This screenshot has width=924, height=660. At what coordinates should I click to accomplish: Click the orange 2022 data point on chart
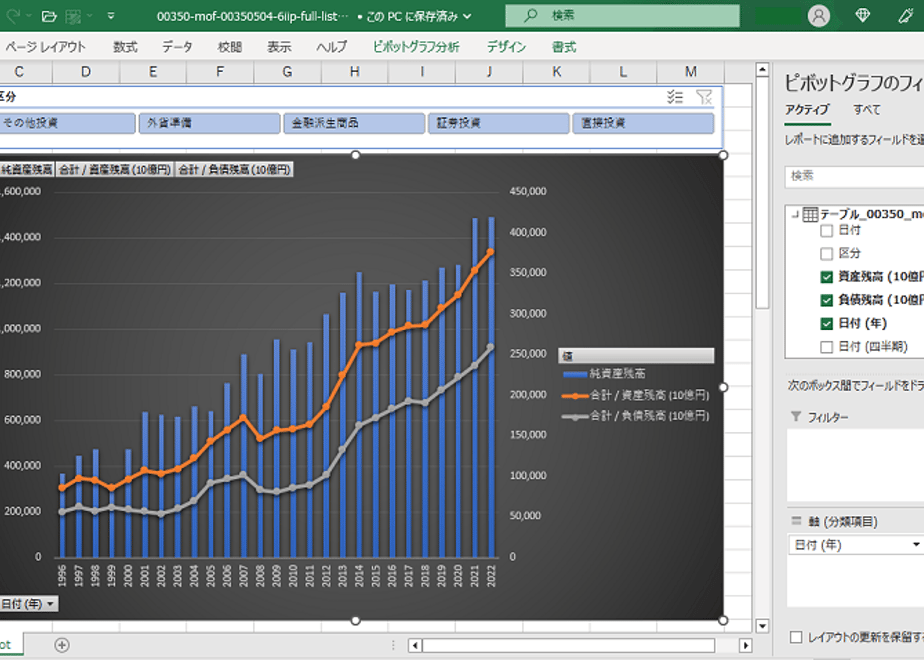[490, 252]
